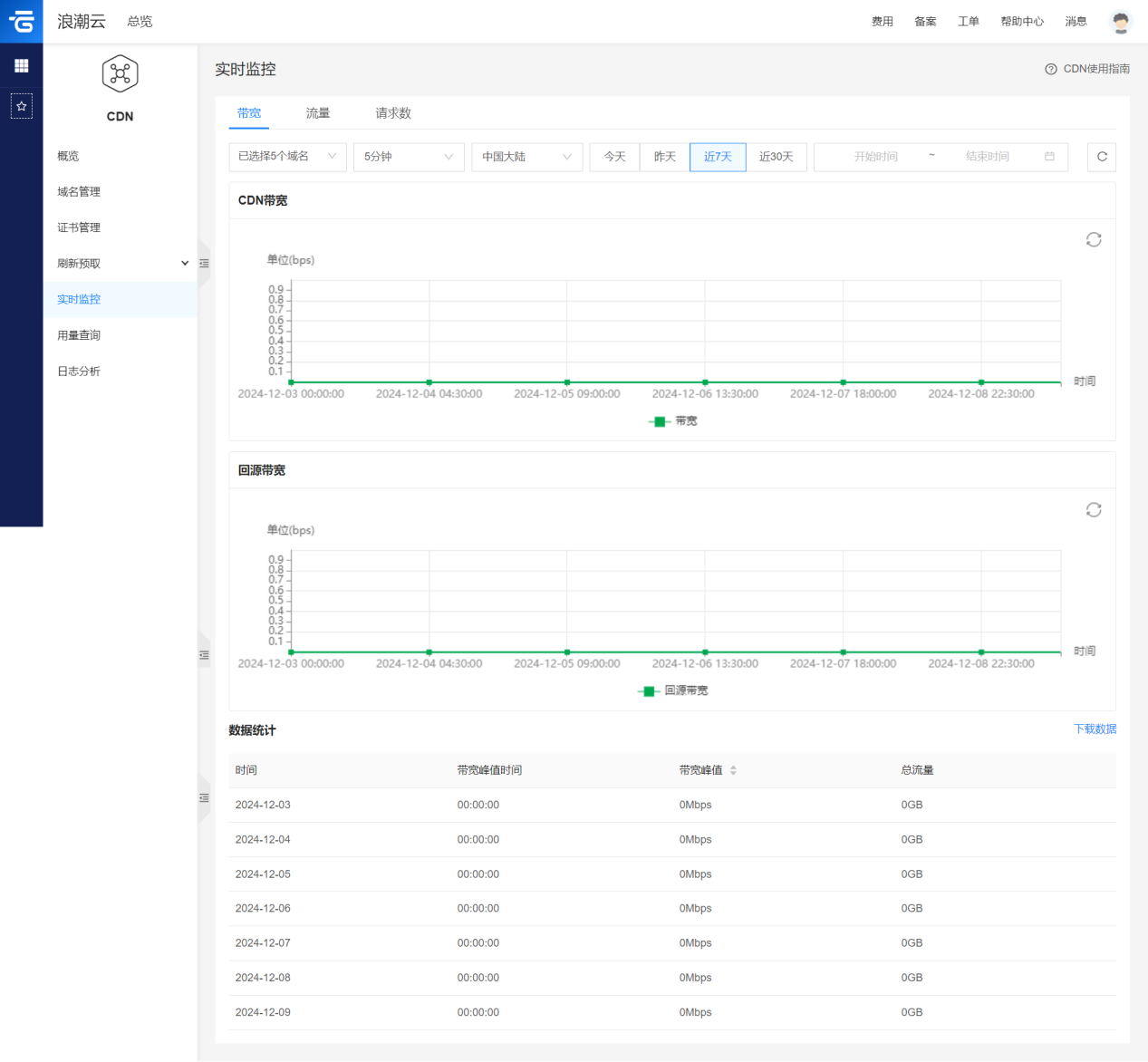Click 0GB in the 2024-12-07 row
1148x1062 pixels.
pyautogui.click(x=912, y=943)
